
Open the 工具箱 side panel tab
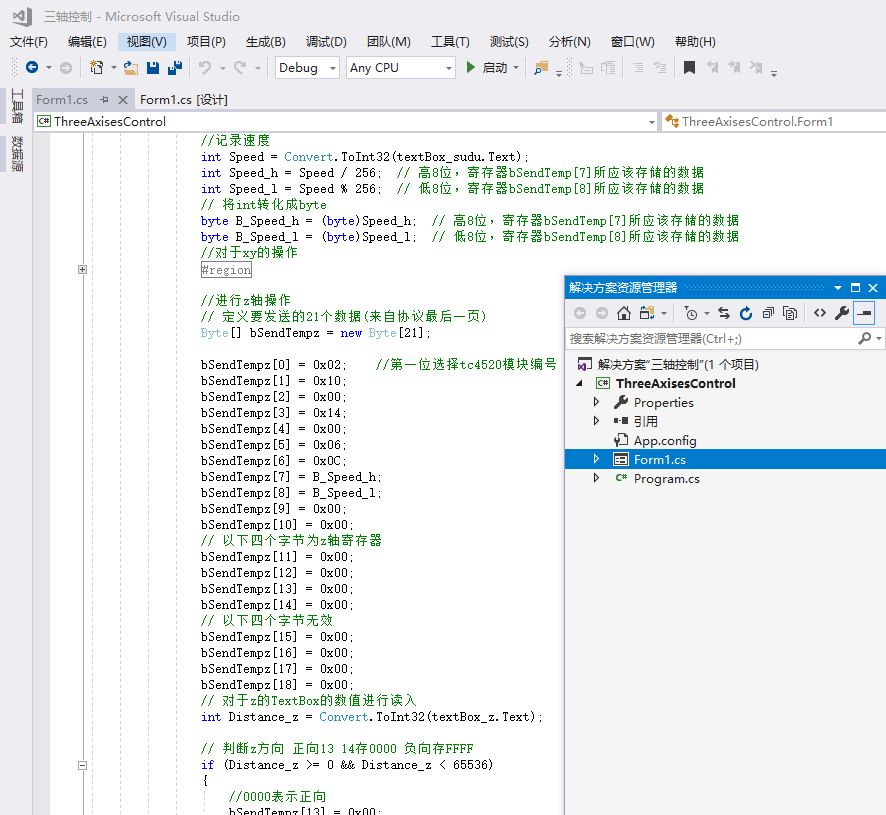[18, 106]
